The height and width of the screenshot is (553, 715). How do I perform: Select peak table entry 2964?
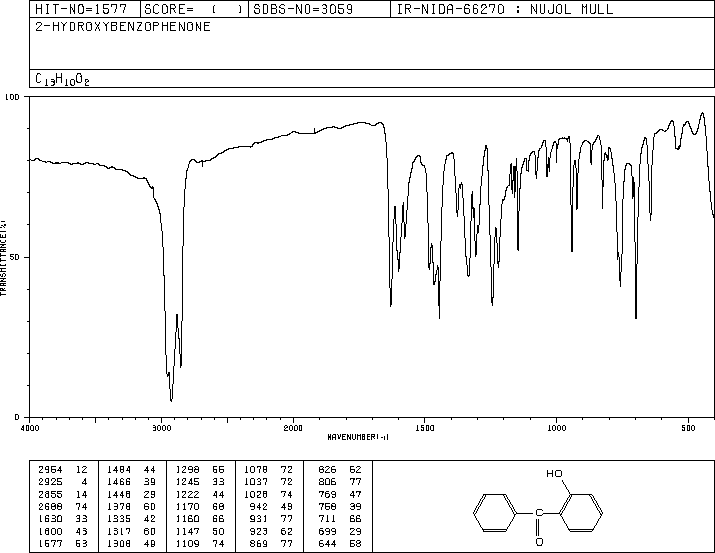pyautogui.click(x=50, y=470)
